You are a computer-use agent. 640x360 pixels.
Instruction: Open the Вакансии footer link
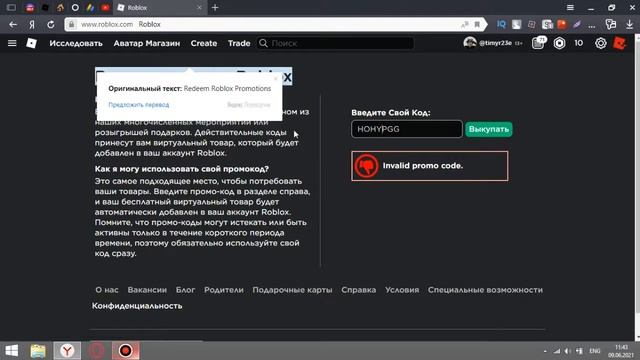point(147,290)
